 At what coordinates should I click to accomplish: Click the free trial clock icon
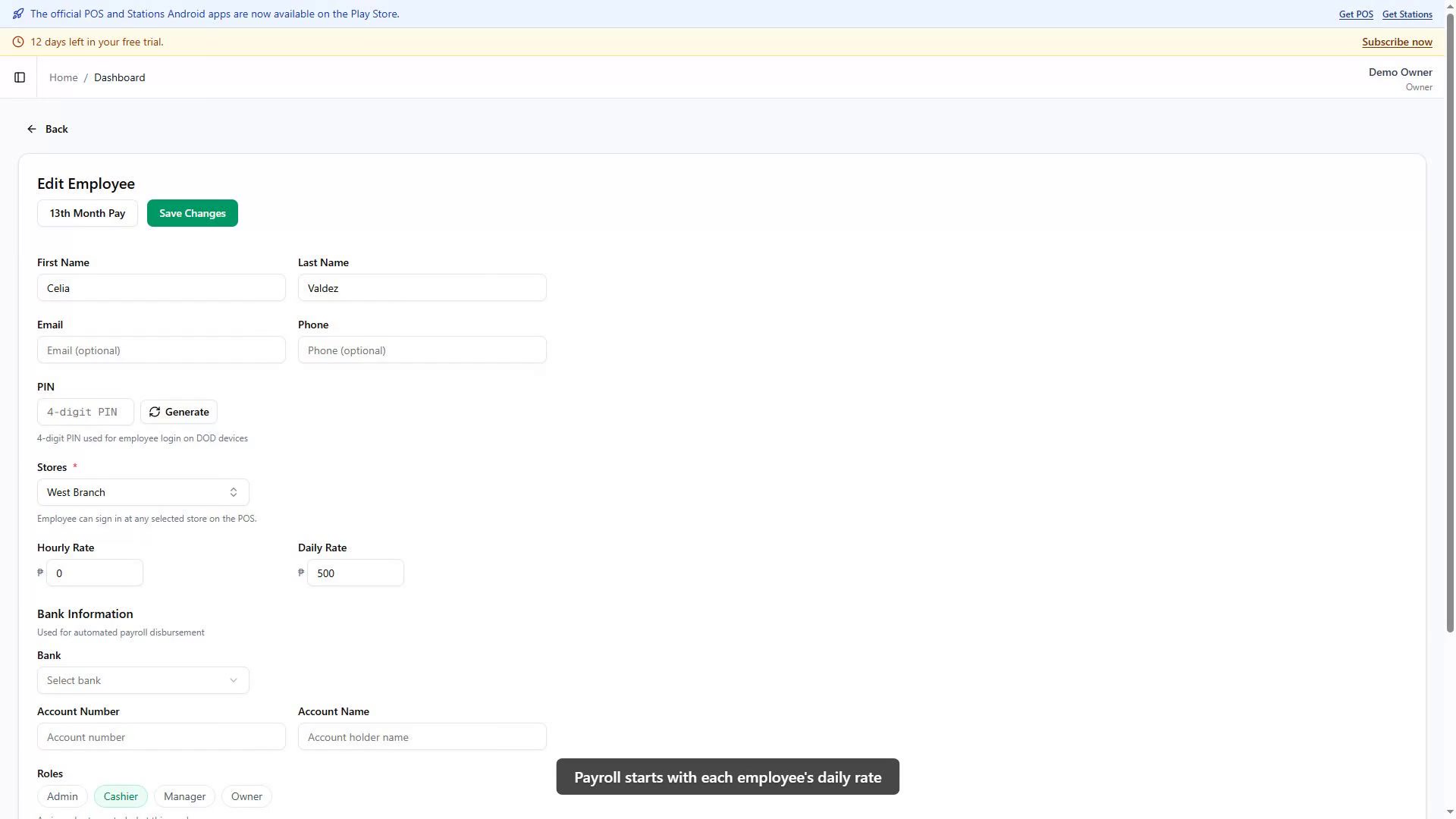[18, 42]
